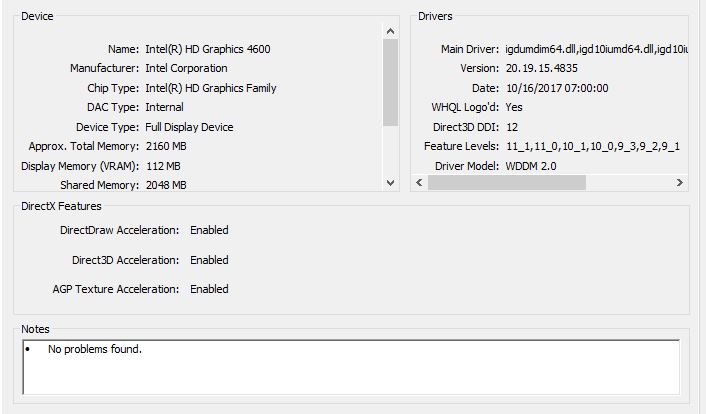
Task: Click the Drivers panel scroll right arrow
Action: click(679, 183)
